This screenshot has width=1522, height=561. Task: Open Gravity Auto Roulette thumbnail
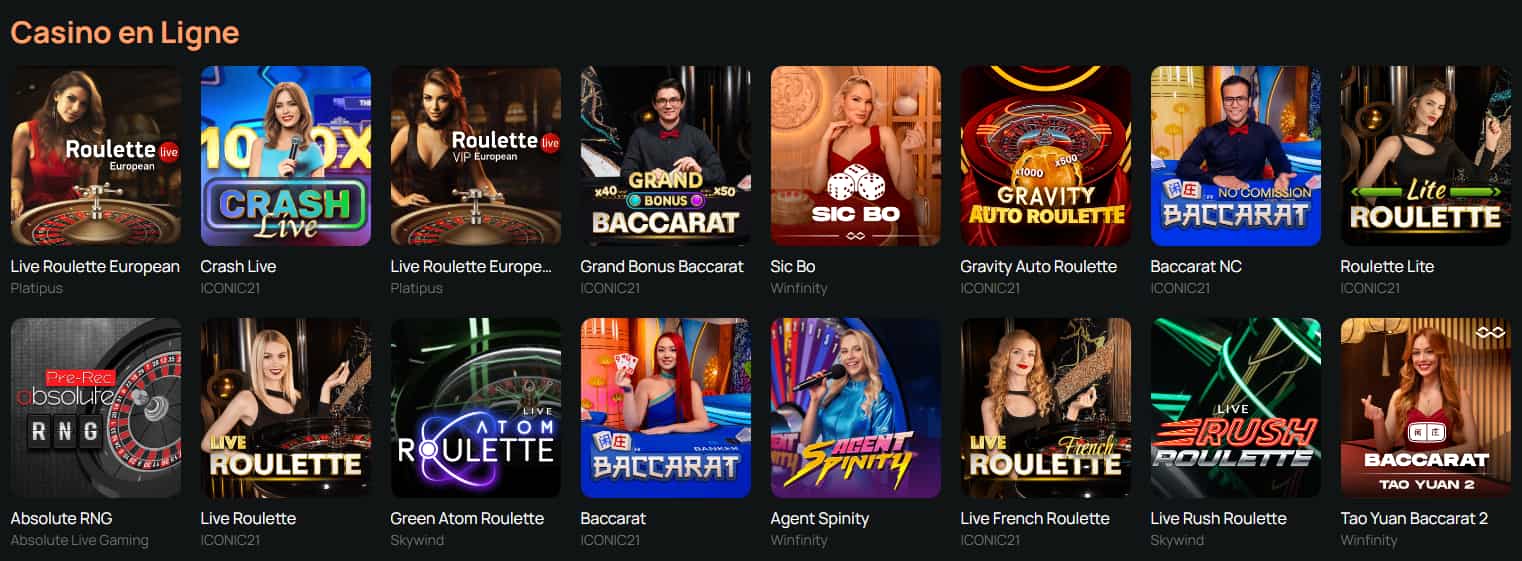coord(1046,156)
